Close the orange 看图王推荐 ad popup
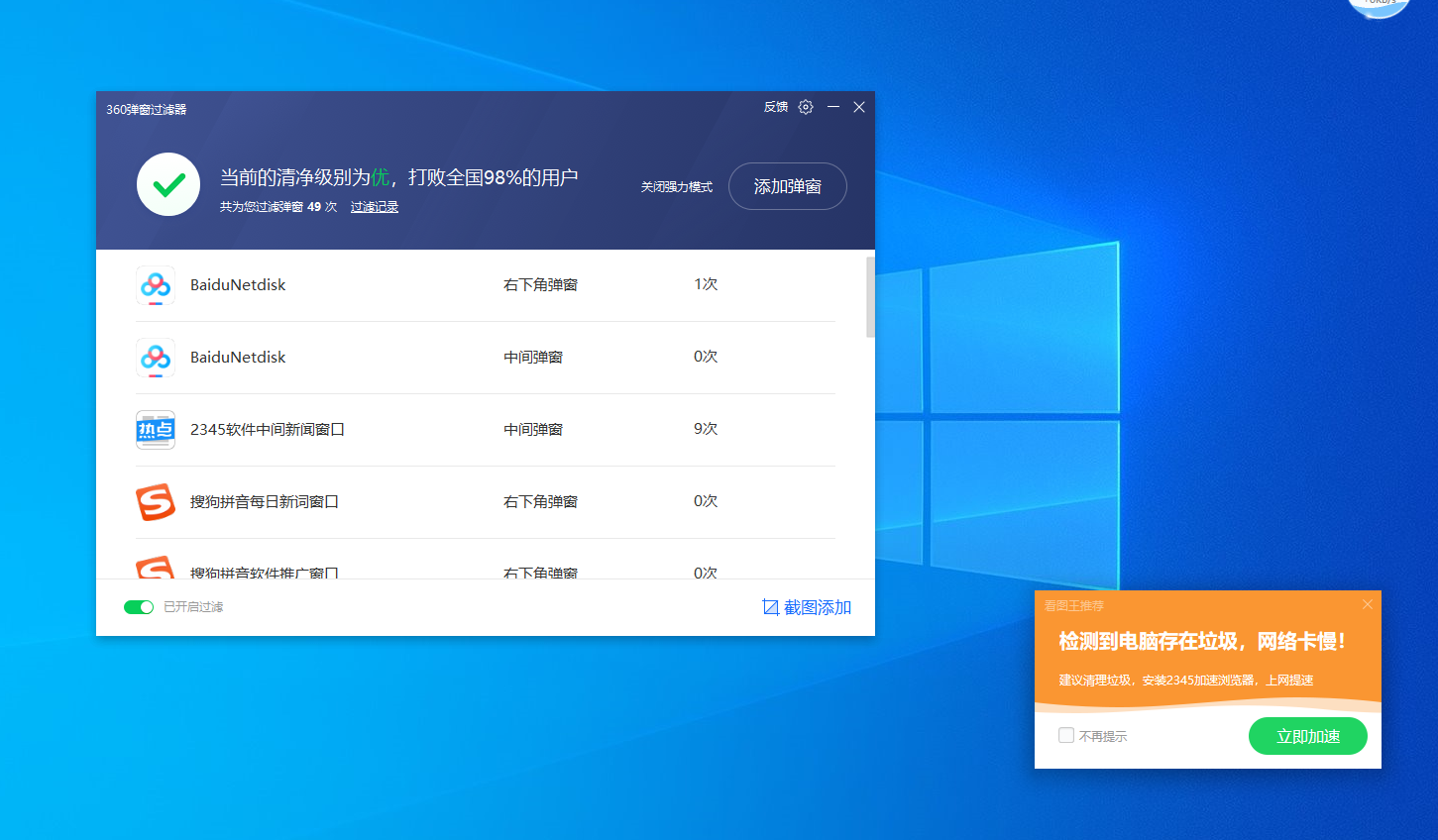1438x840 pixels. 1368,604
